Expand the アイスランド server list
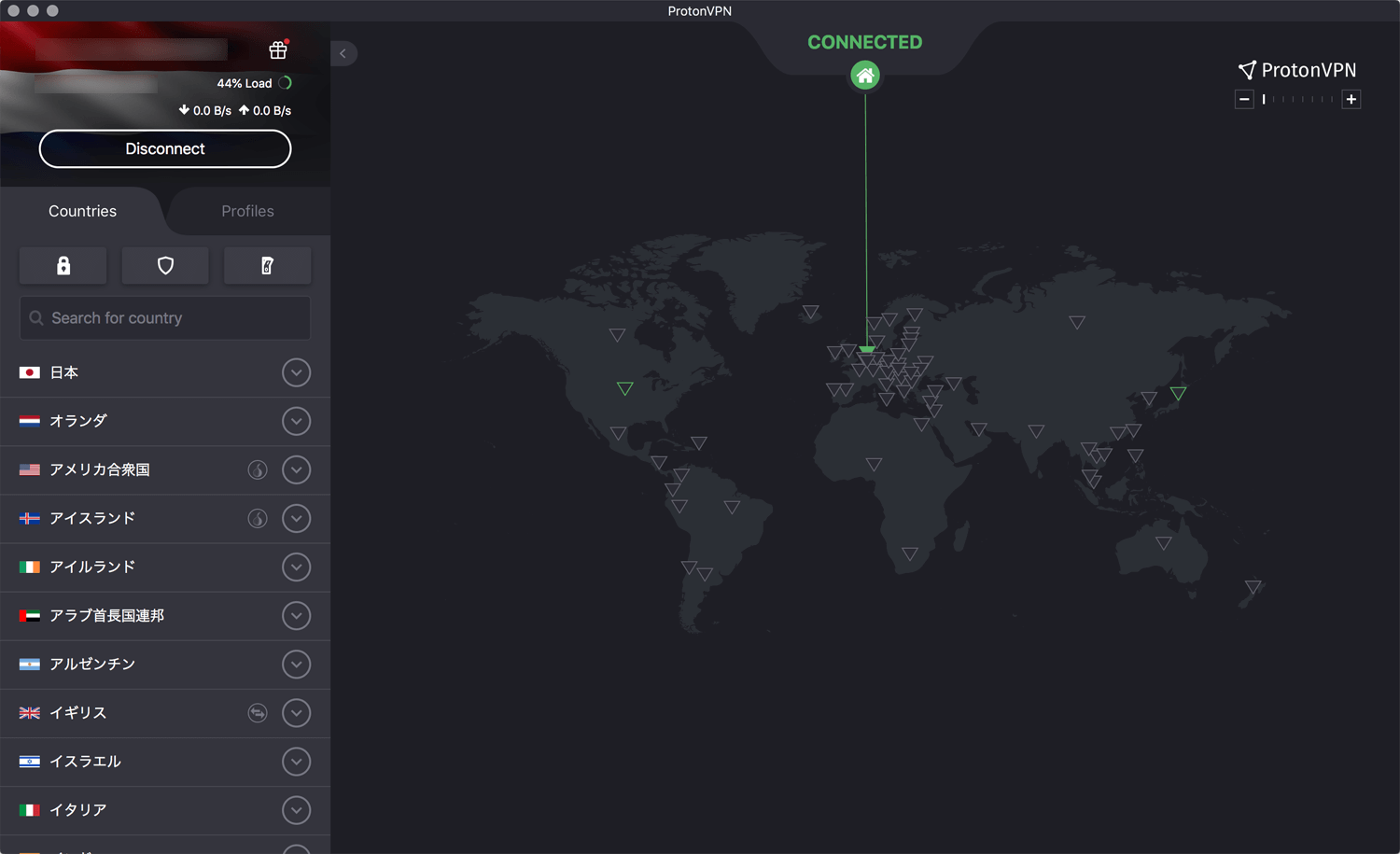This screenshot has width=1400, height=854. point(296,518)
